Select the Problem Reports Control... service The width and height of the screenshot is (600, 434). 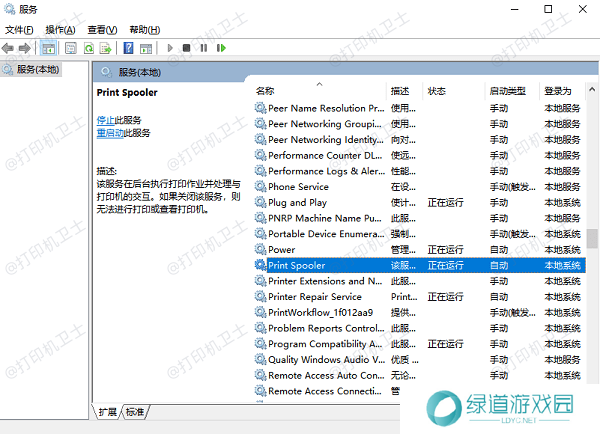[x=419, y=328]
